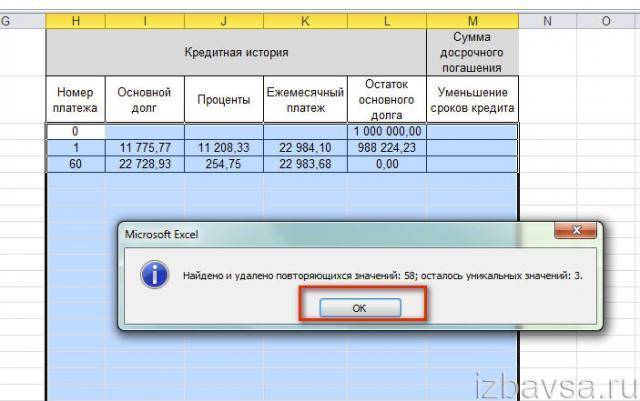The width and height of the screenshot is (640, 401).
Task: Select the 'Сумма досрочного погашения' header cell
Action: click(x=472, y=51)
